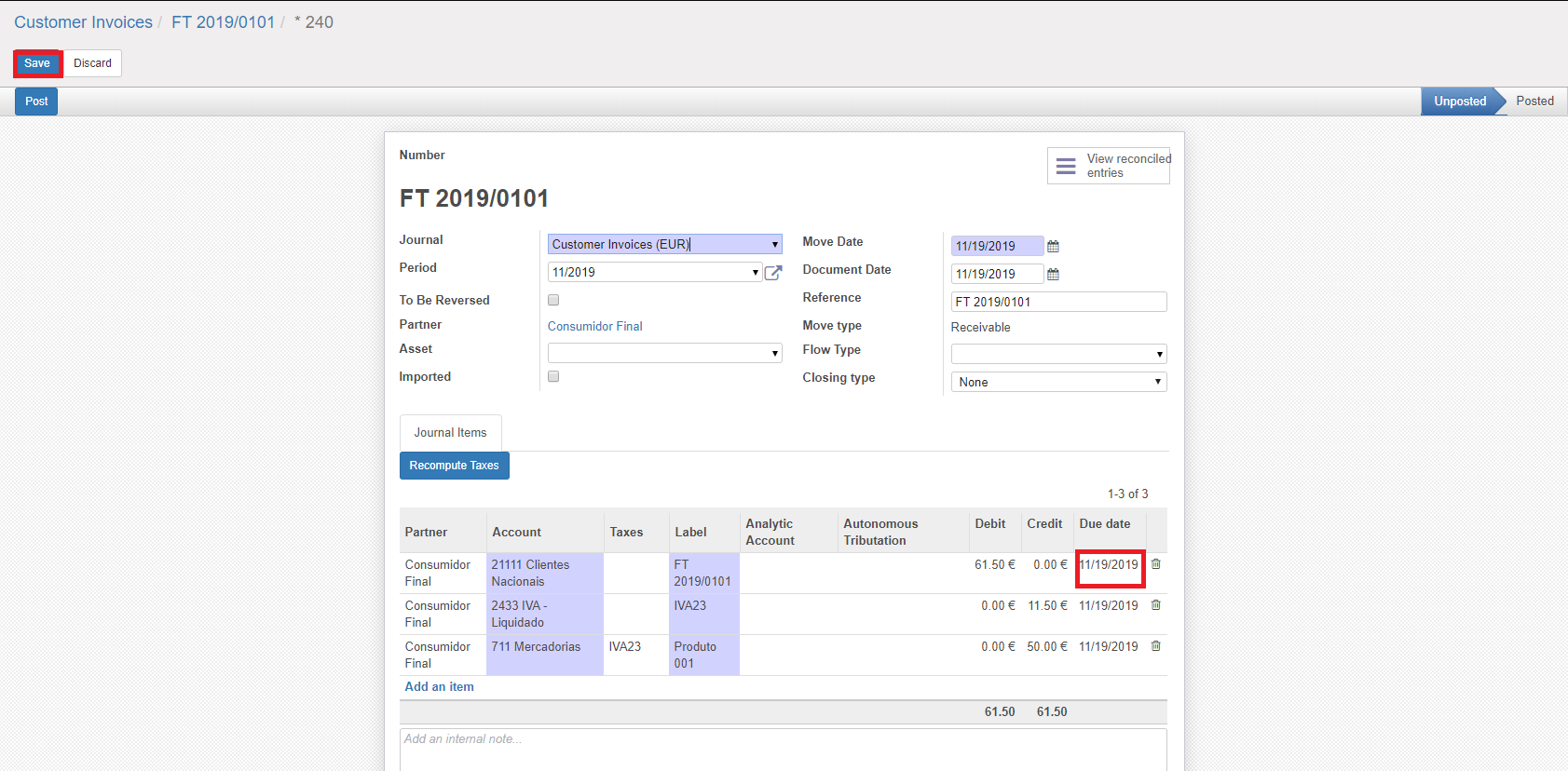Open the Period dropdown
The width and height of the screenshot is (1568, 771).
(655, 272)
